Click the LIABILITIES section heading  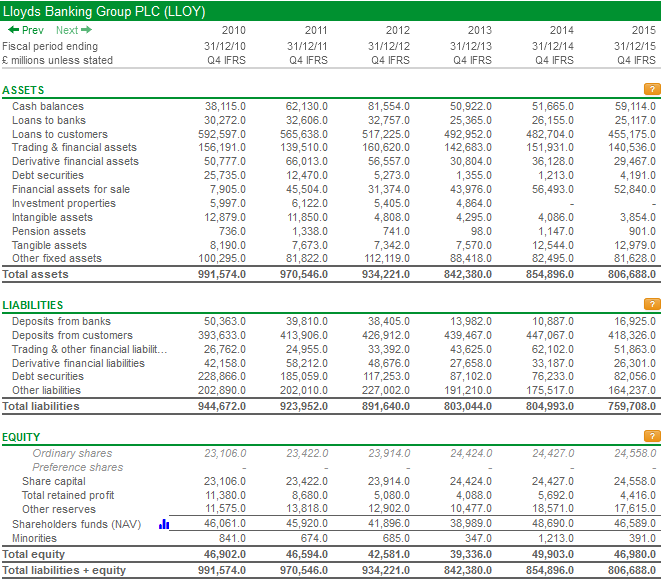coord(33,305)
